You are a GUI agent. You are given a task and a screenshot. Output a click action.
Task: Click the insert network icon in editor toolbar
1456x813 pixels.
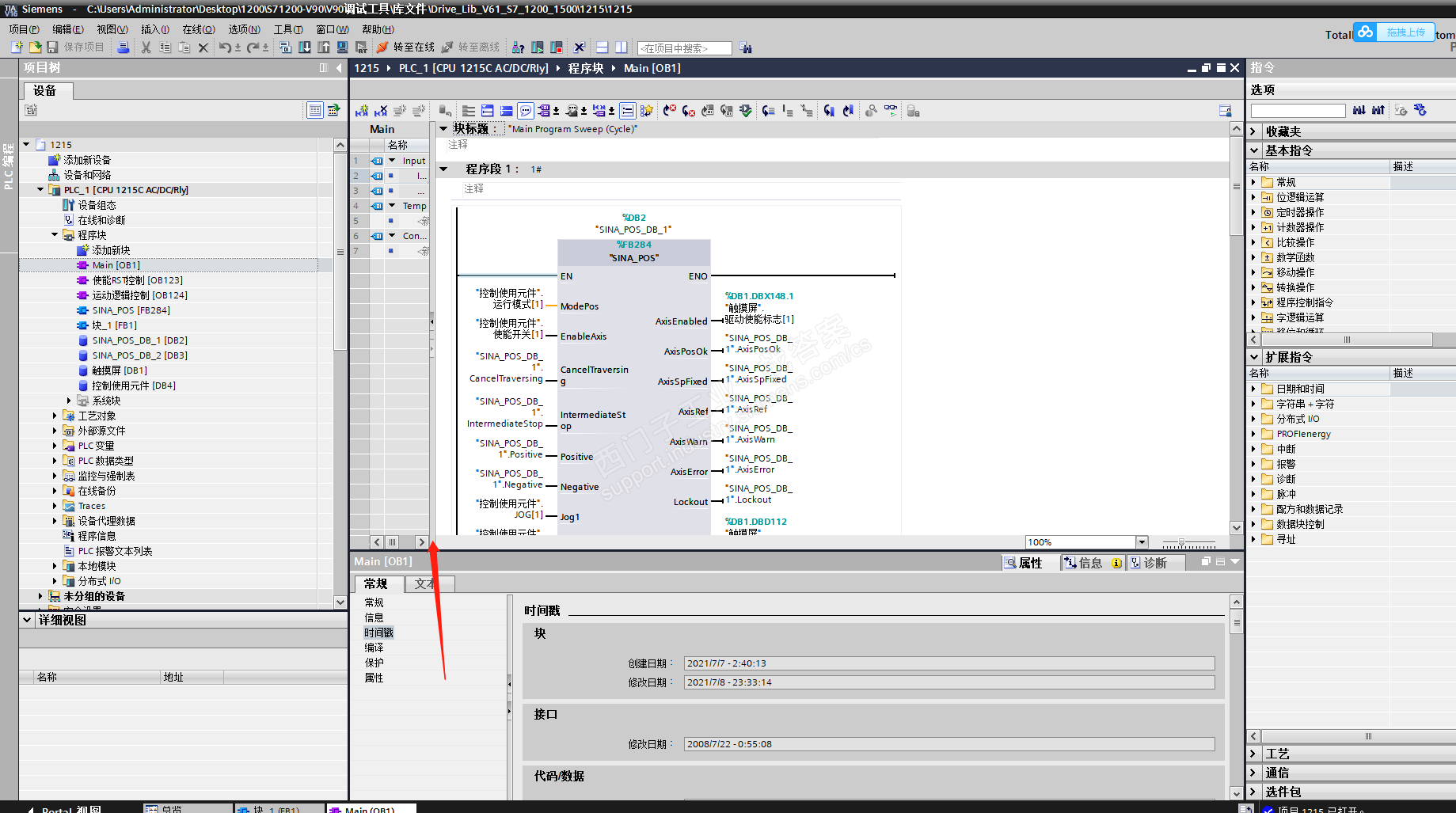362,111
